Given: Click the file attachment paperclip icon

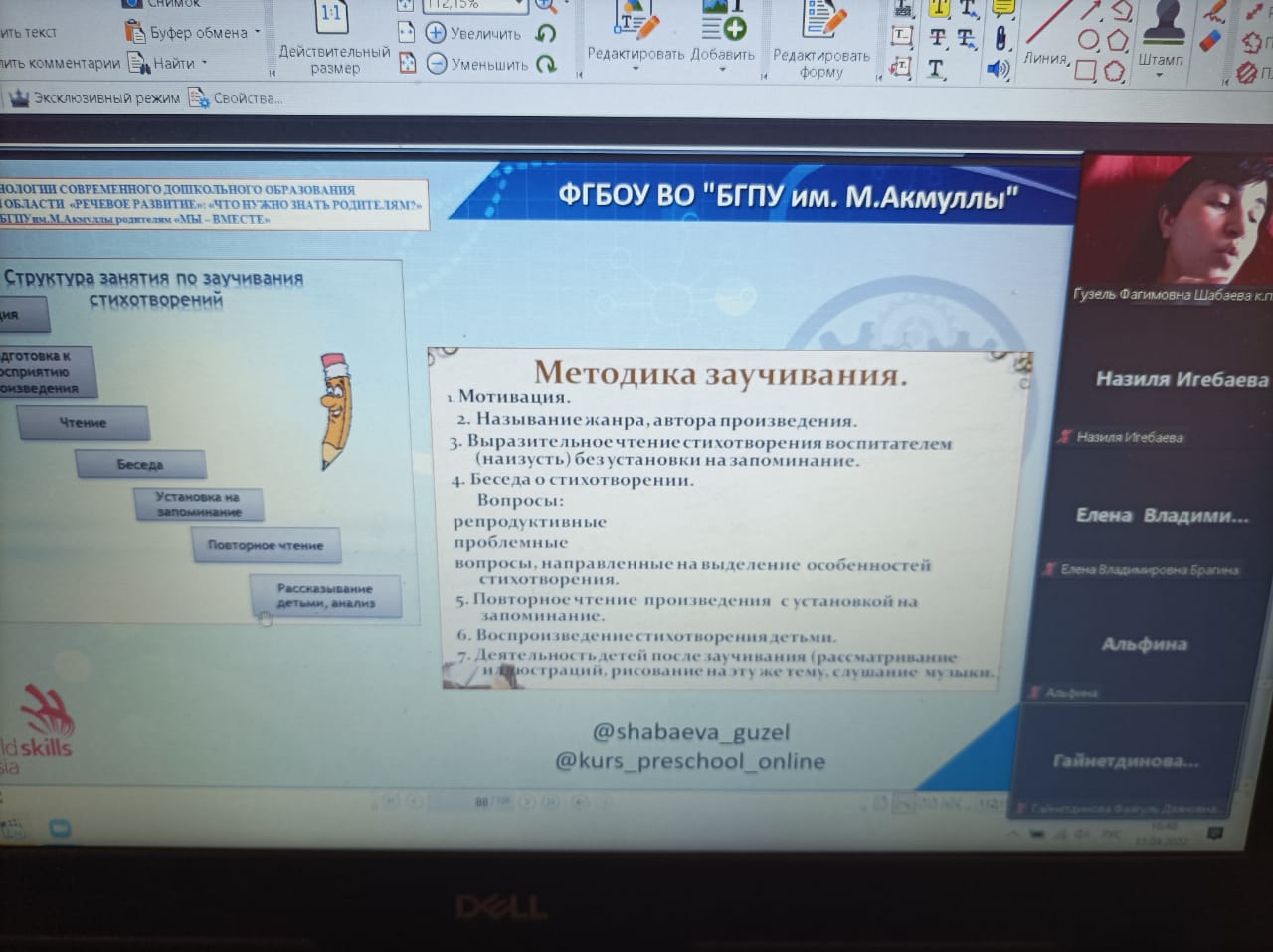Looking at the screenshot, I should click(x=1000, y=38).
